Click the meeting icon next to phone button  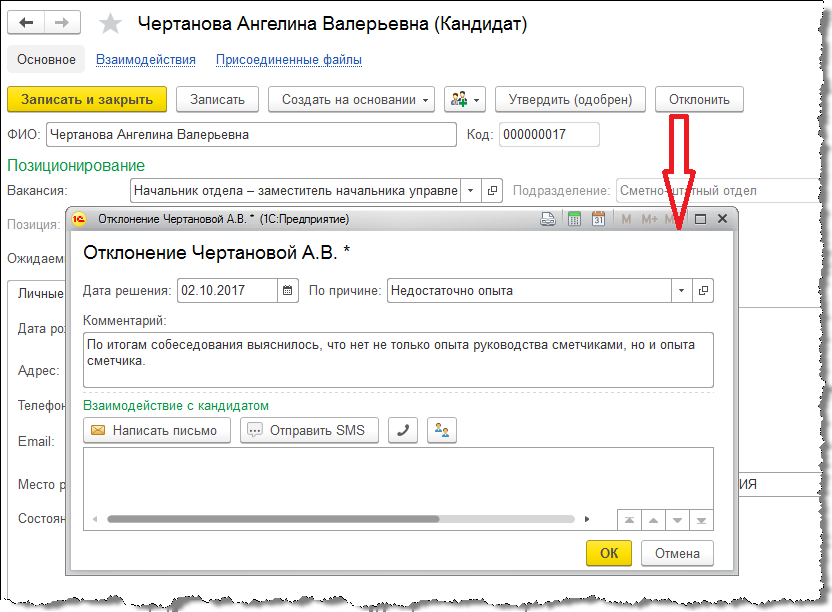[x=441, y=431]
